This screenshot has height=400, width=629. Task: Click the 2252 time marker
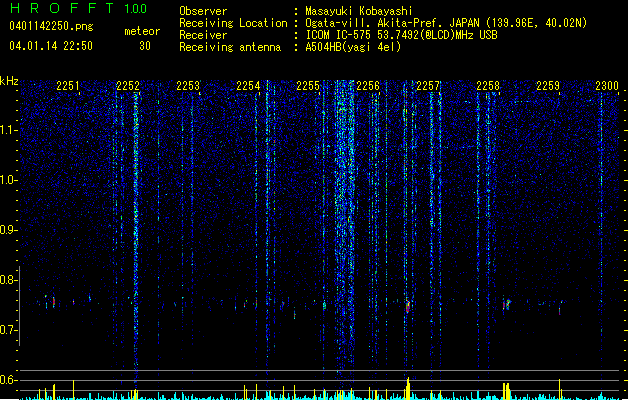[128, 86]
